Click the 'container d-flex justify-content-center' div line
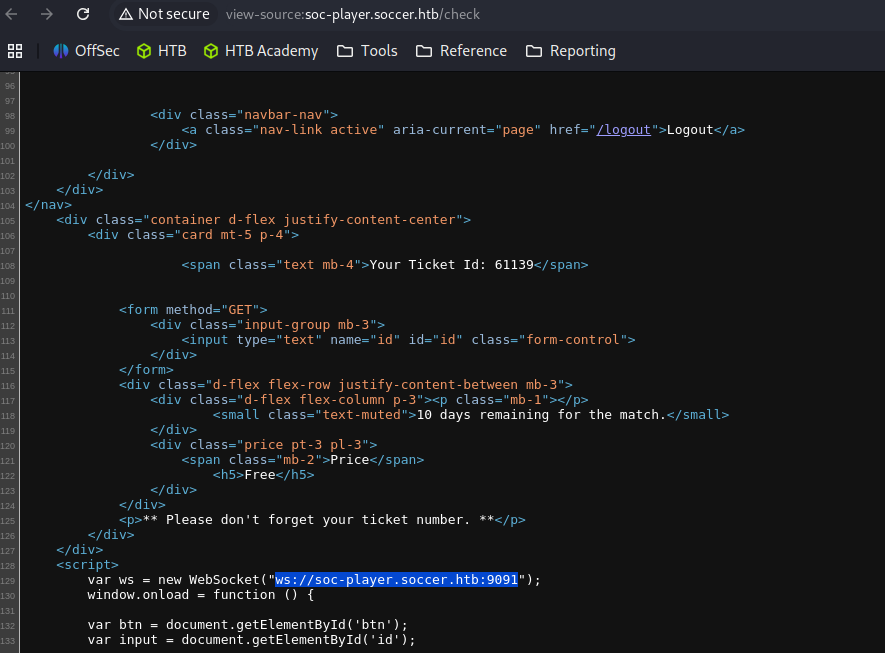Viewport: 885px width, 653px height. click(x=264, y=220)
